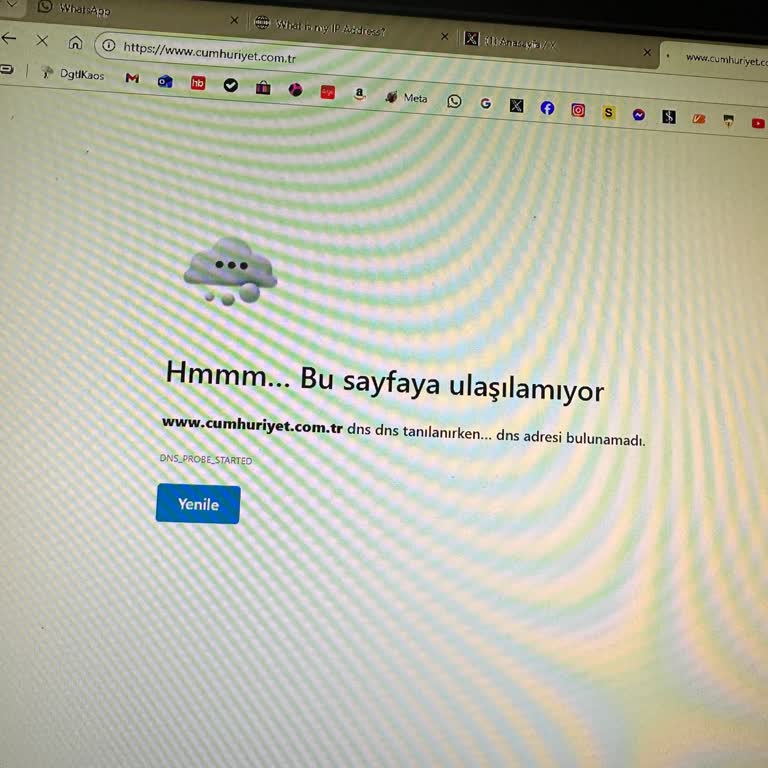Open the Outlook bookmark icon

pos(165,81)
